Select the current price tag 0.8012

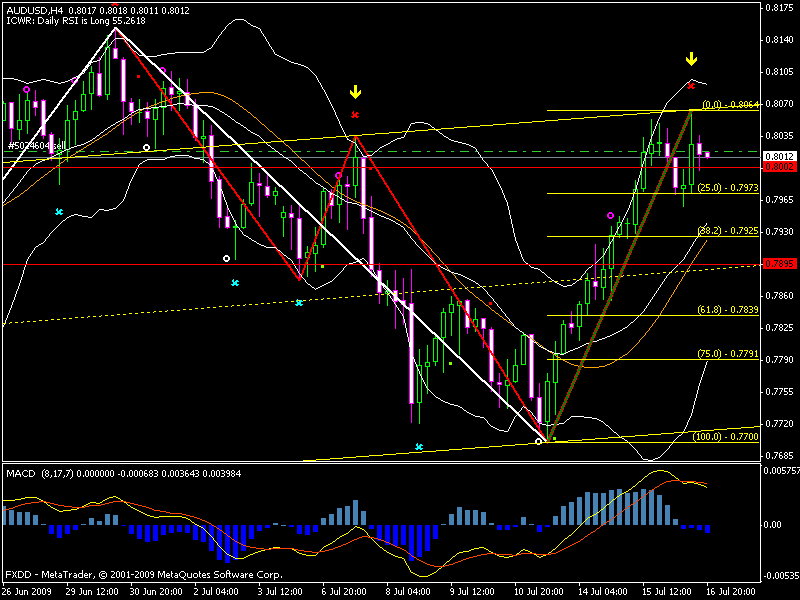tap(779, 156)
